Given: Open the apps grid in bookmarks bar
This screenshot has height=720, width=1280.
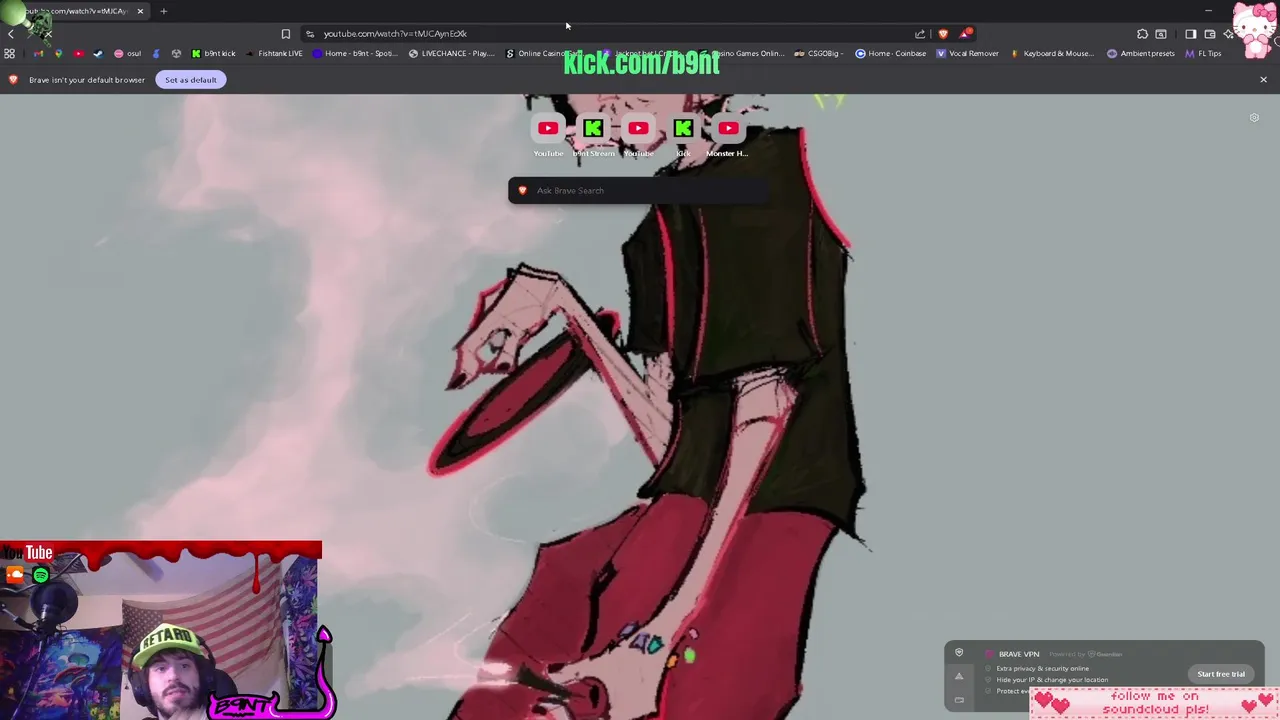Looking at the screenshot, I should pos(10,54).
